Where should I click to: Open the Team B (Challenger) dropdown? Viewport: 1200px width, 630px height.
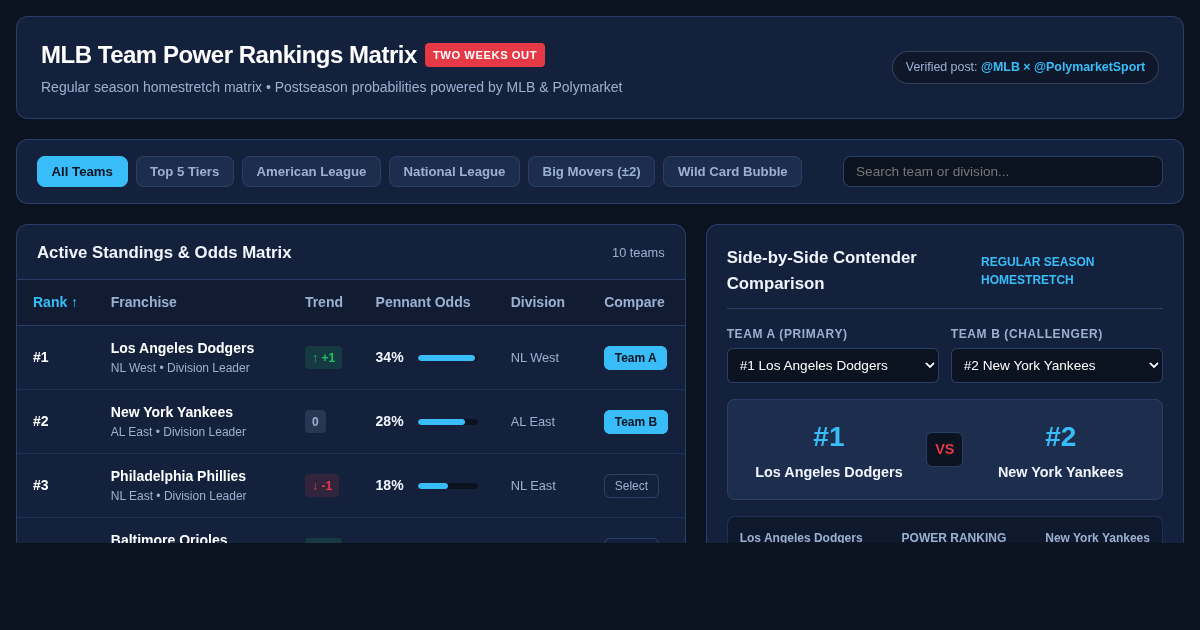coord(1057,365)
